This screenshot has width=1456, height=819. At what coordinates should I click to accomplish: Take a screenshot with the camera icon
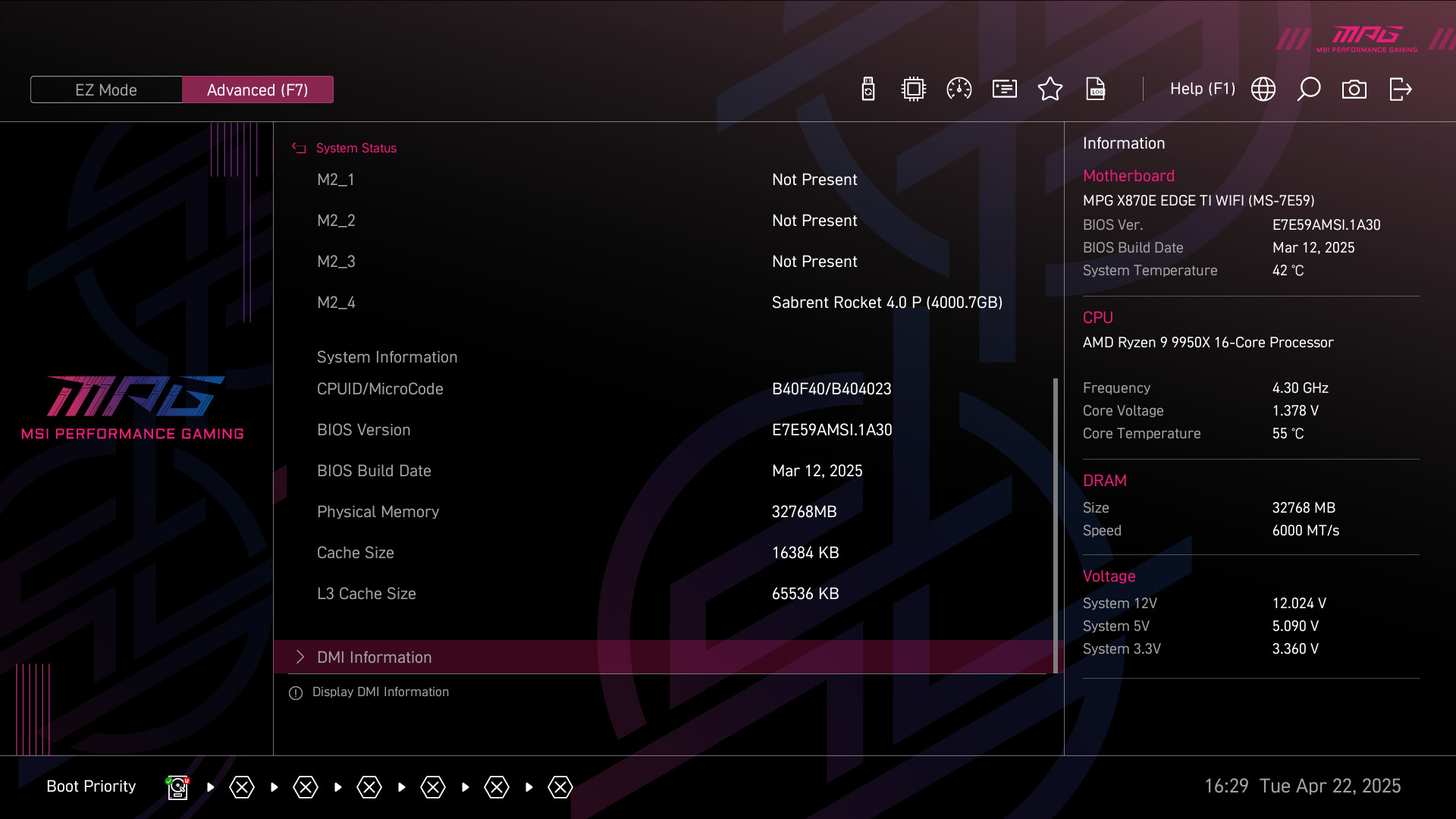point(1354,89)
